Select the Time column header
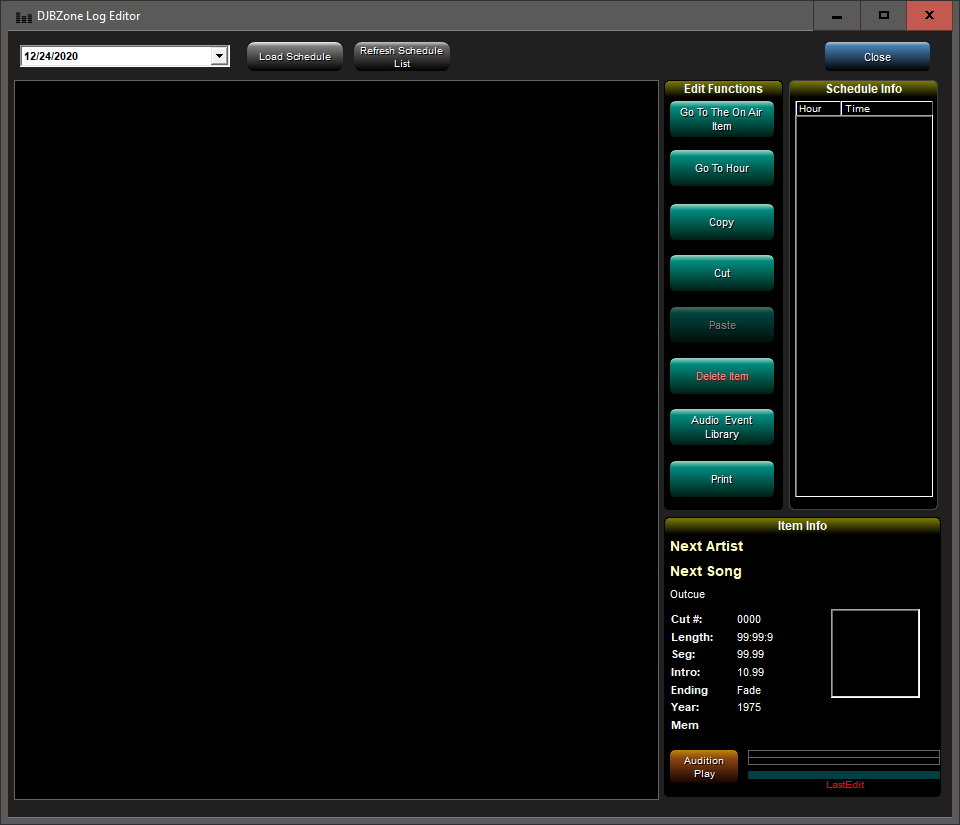This screenshot has width=960, height=825. point(886,109)
